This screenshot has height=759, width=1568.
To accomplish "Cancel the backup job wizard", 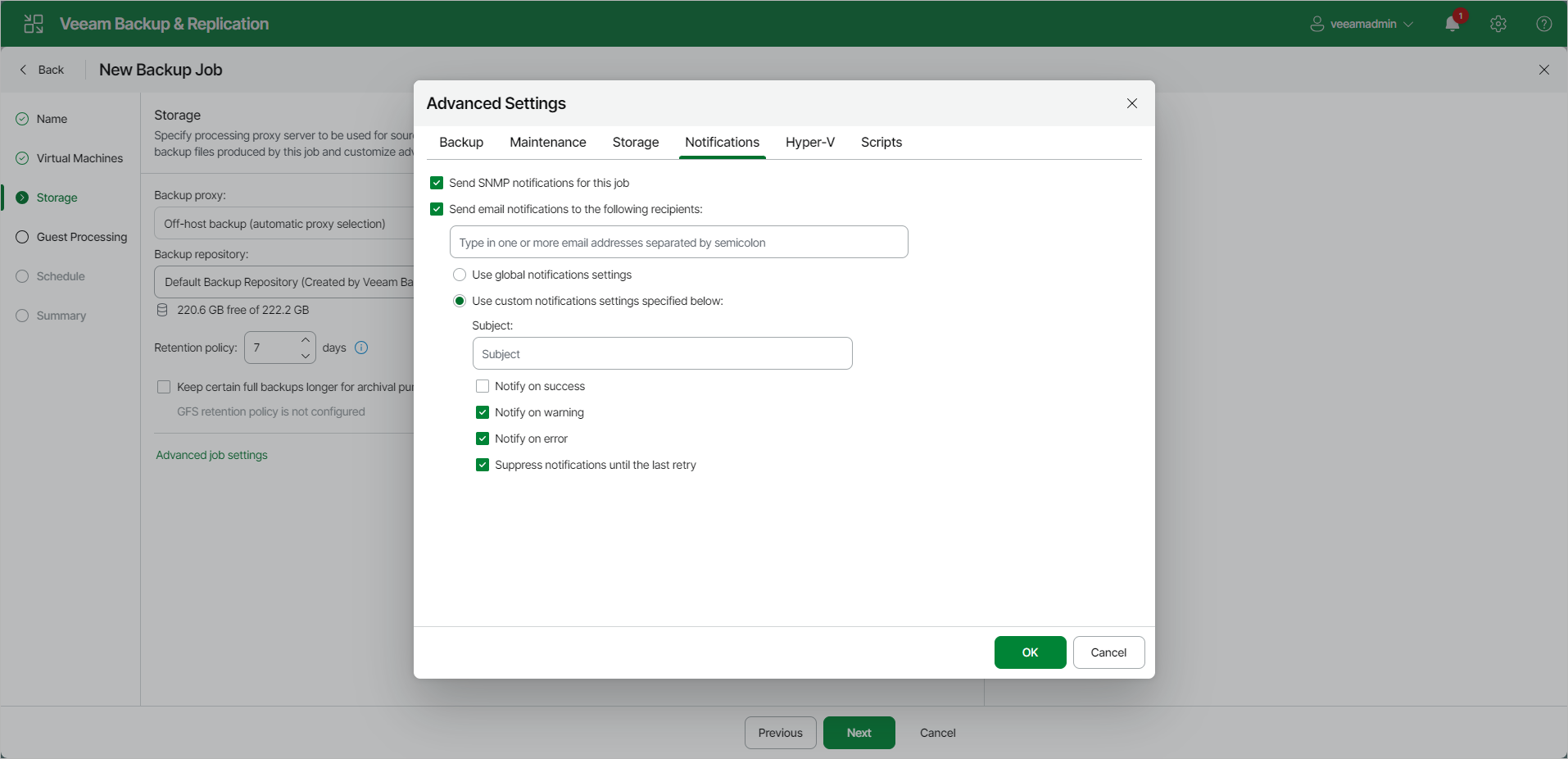I will pyautogui.click(x=938, y=733).
